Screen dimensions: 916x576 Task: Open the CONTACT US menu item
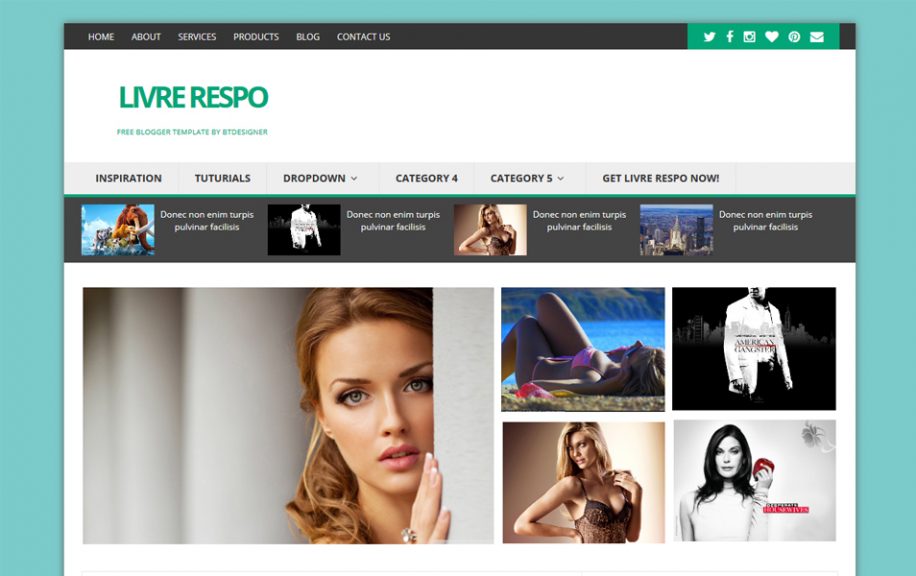click(363, 37)
